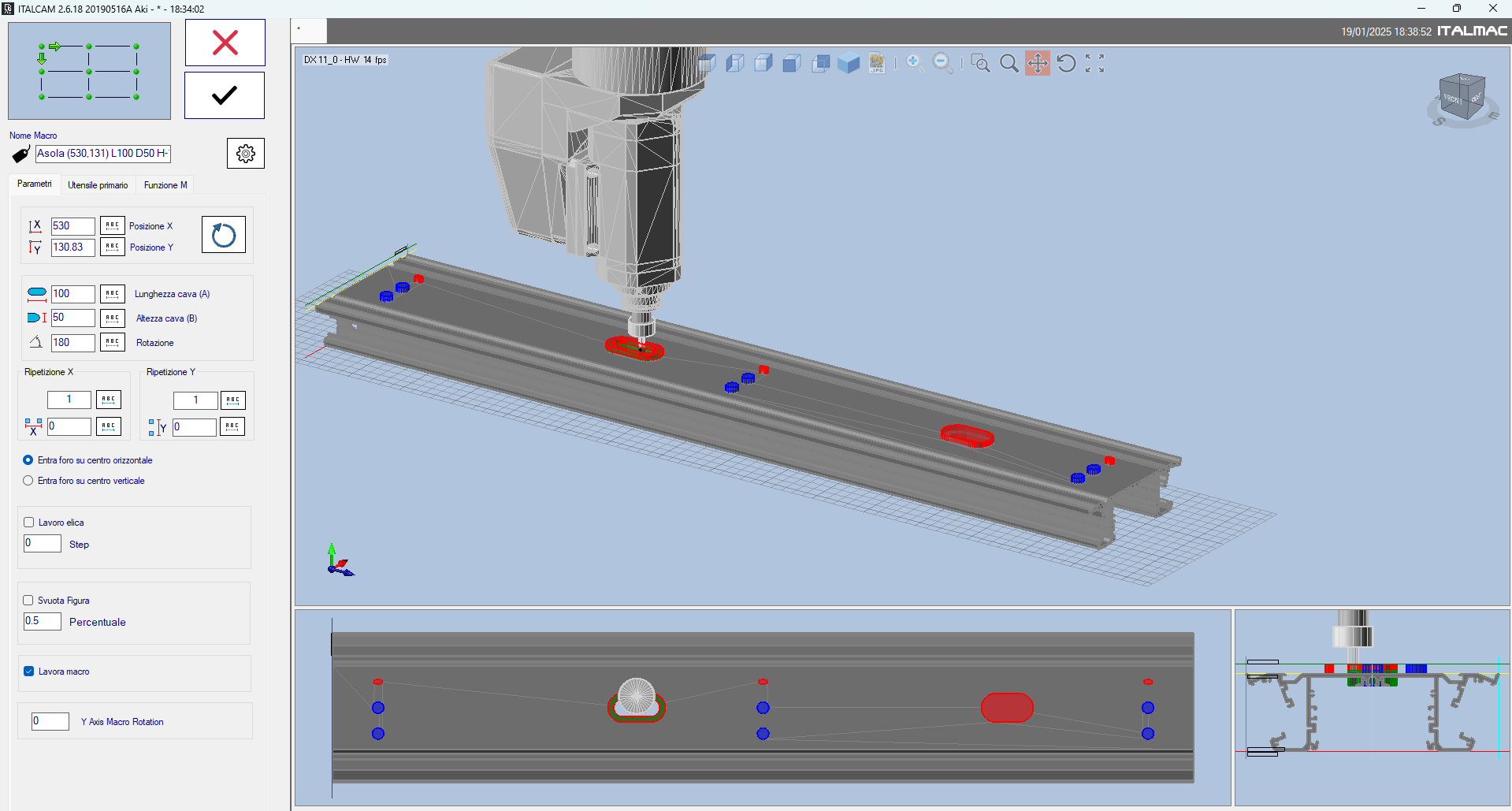Click the Posizione X input field
This screenshot has width=1512, height=811.
click(72, 226)
